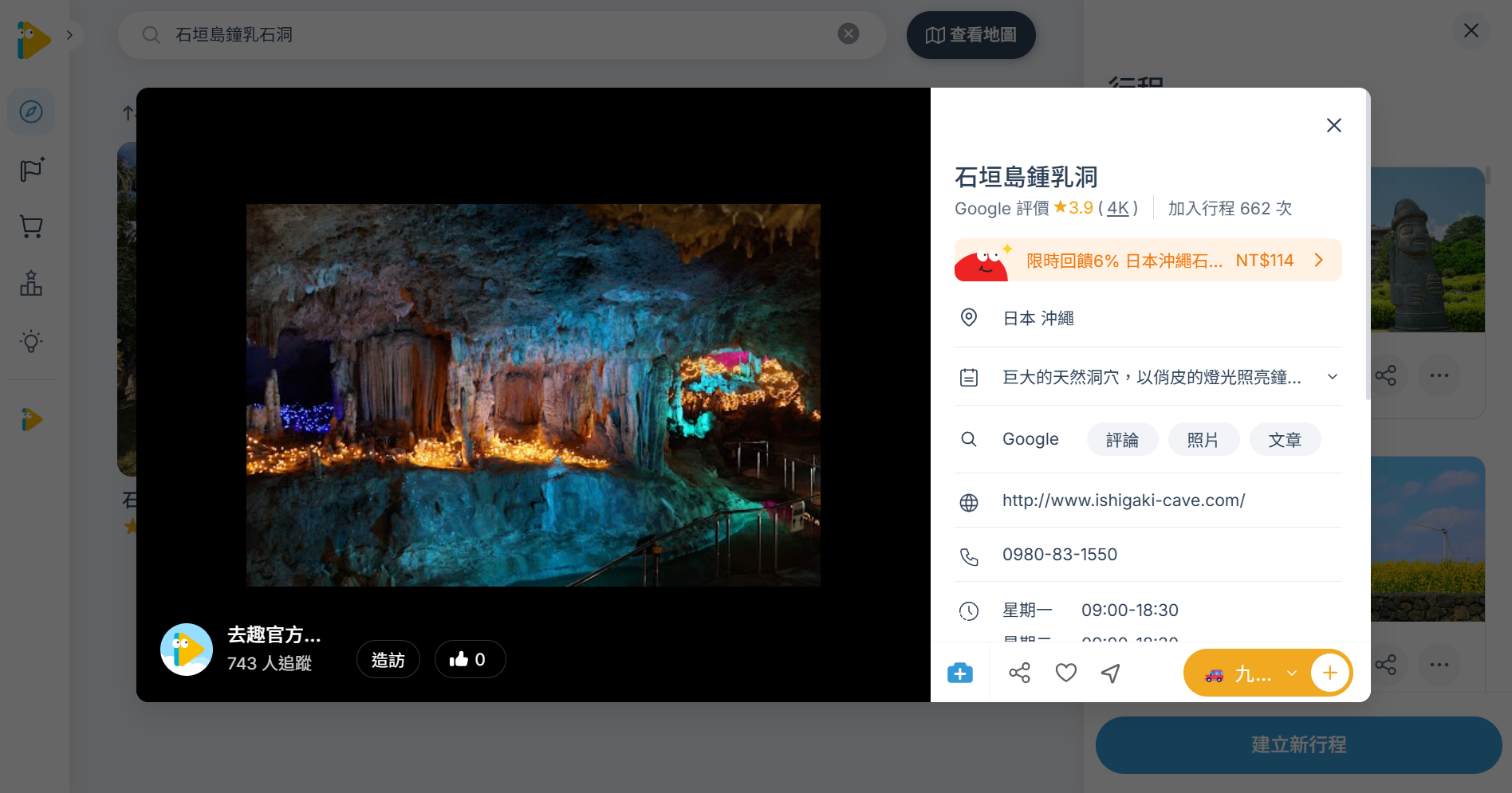
Task: Open more options on windmill field card
Action: pyautogui.click(x=1439, y=665)
